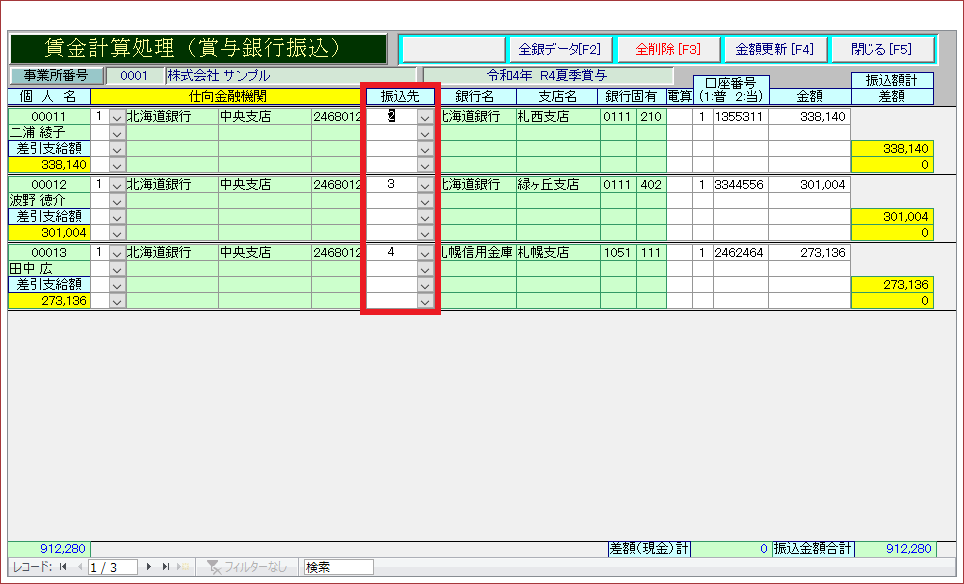Click 金額更新 [F4] to update amounts

click(774, 49)
